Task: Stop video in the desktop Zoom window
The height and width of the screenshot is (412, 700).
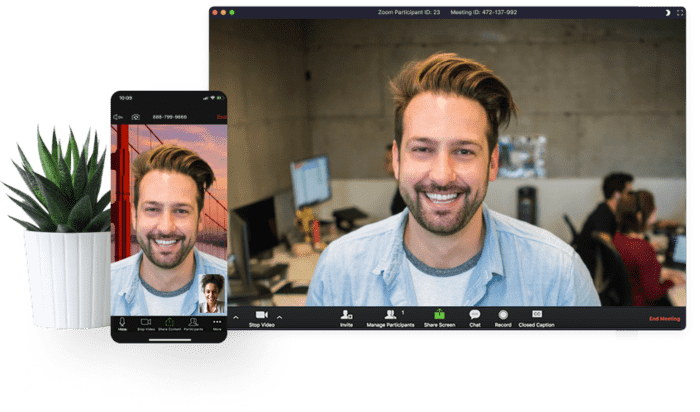Action: [262, 319]
